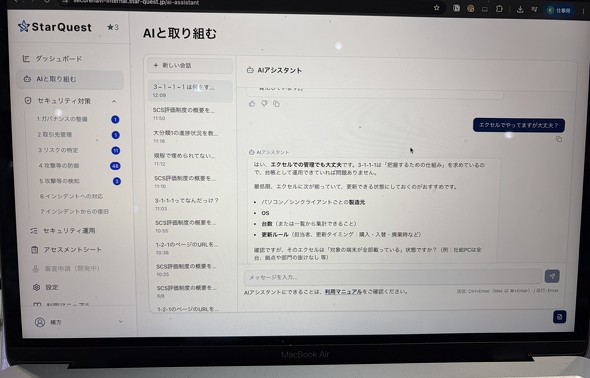Click the browser address bar URL

tap(135, 2)
